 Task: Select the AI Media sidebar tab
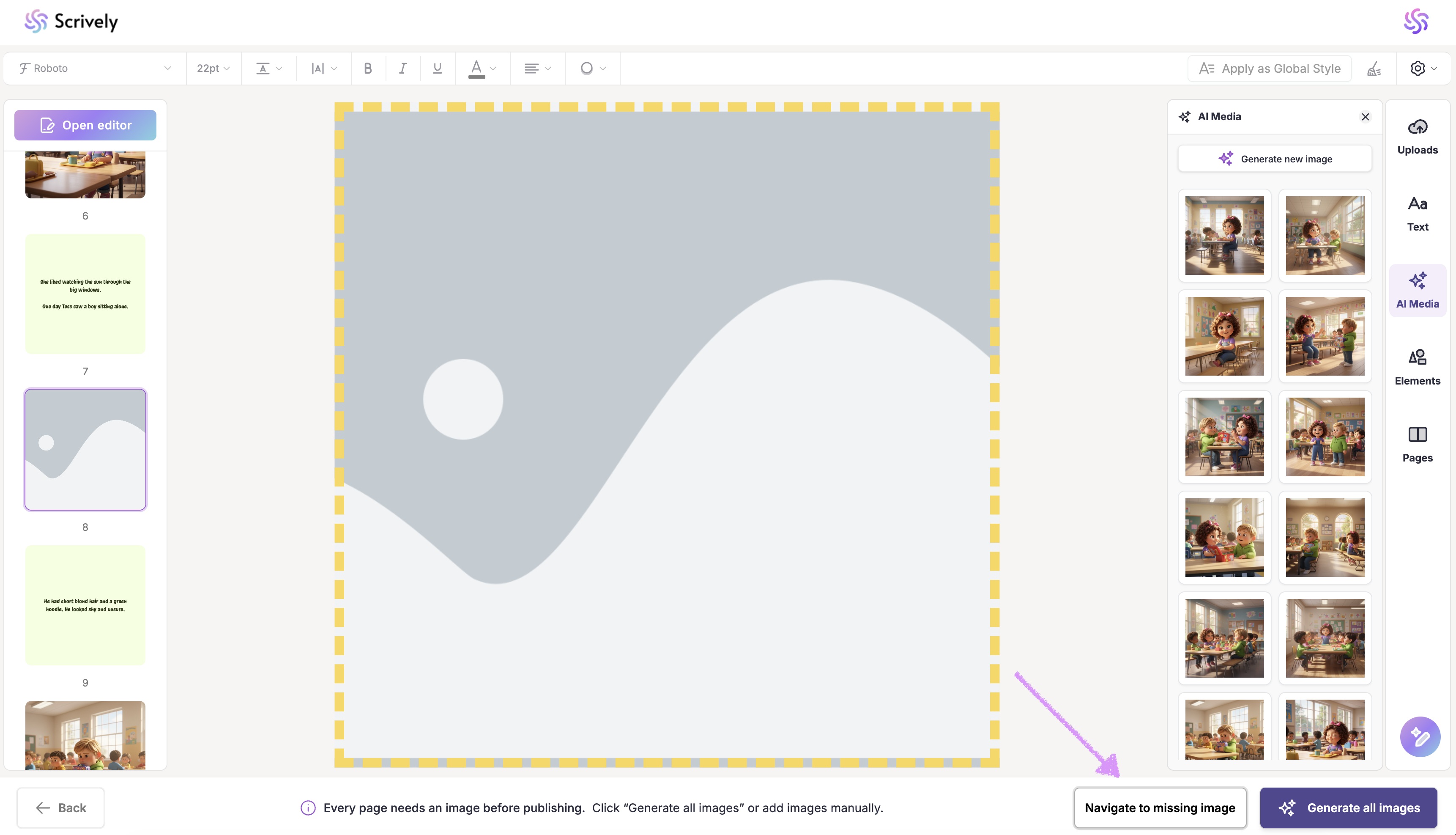click(1417, 290)
